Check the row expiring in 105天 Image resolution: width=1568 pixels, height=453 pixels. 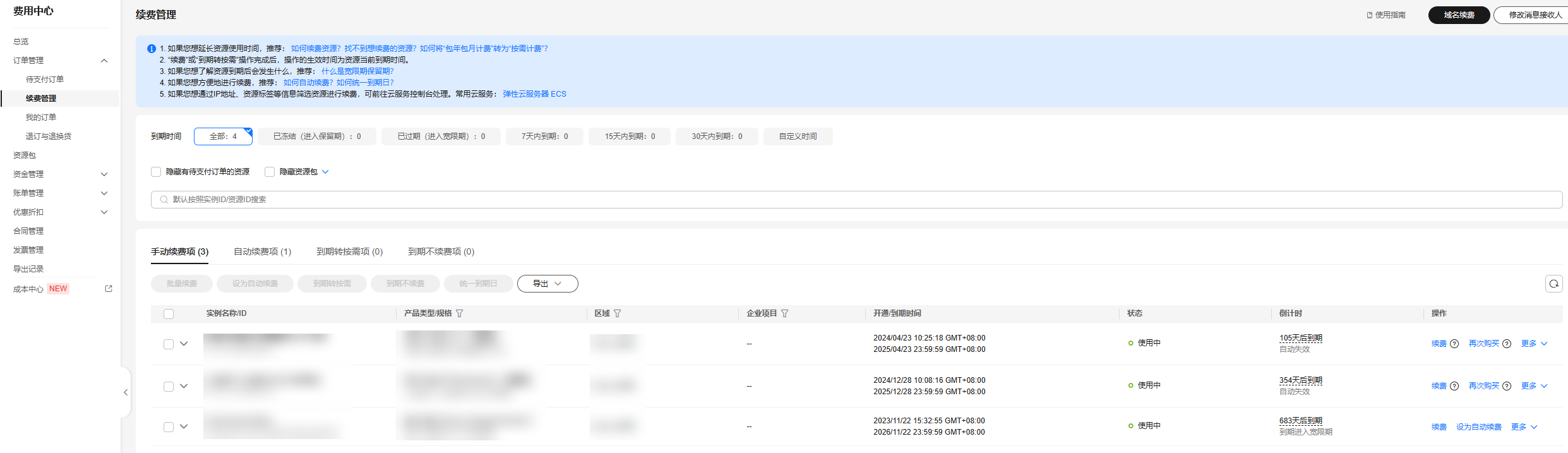[x=169, y=344]
